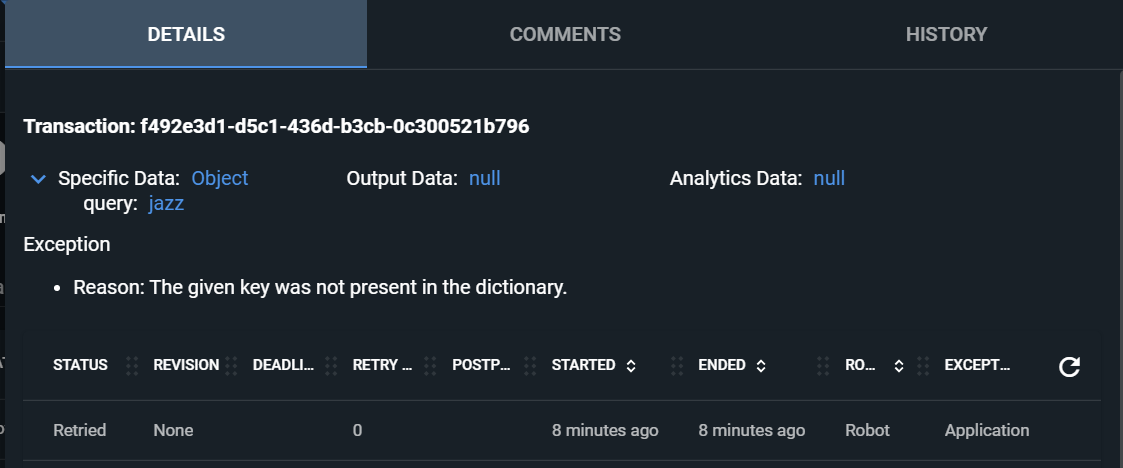Click the refresh icon in table header

click(x=1069, y=367)
